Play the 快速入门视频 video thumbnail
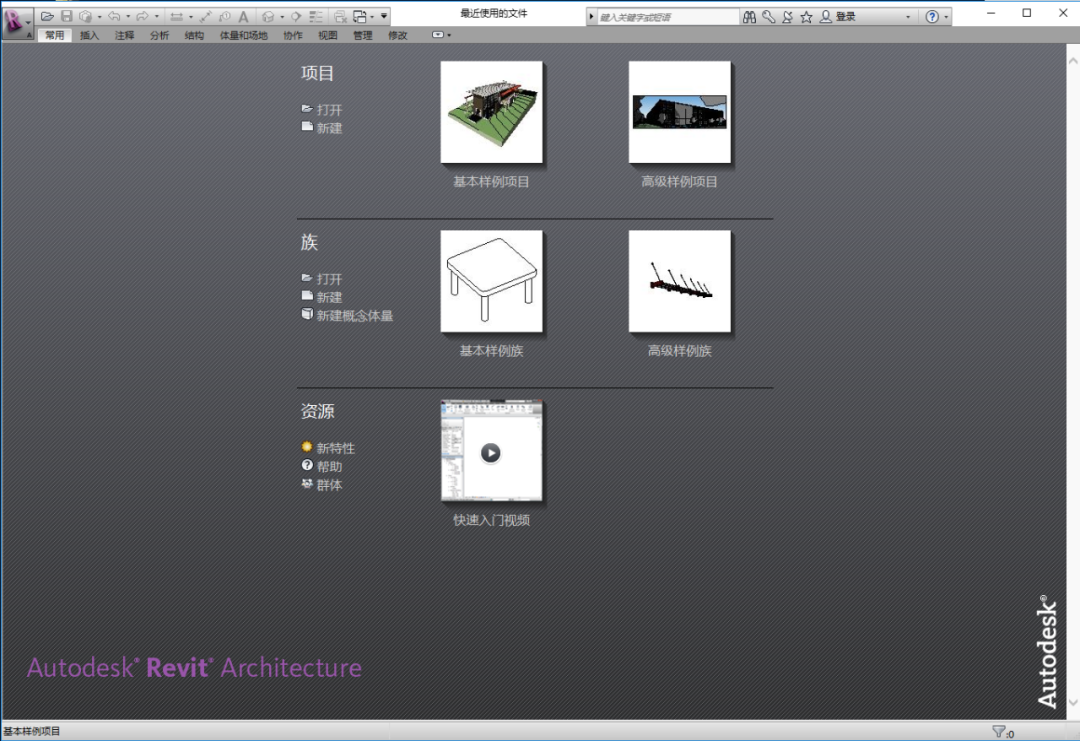1080x741 pixels. pyautogui.click(x=492, y=451)
